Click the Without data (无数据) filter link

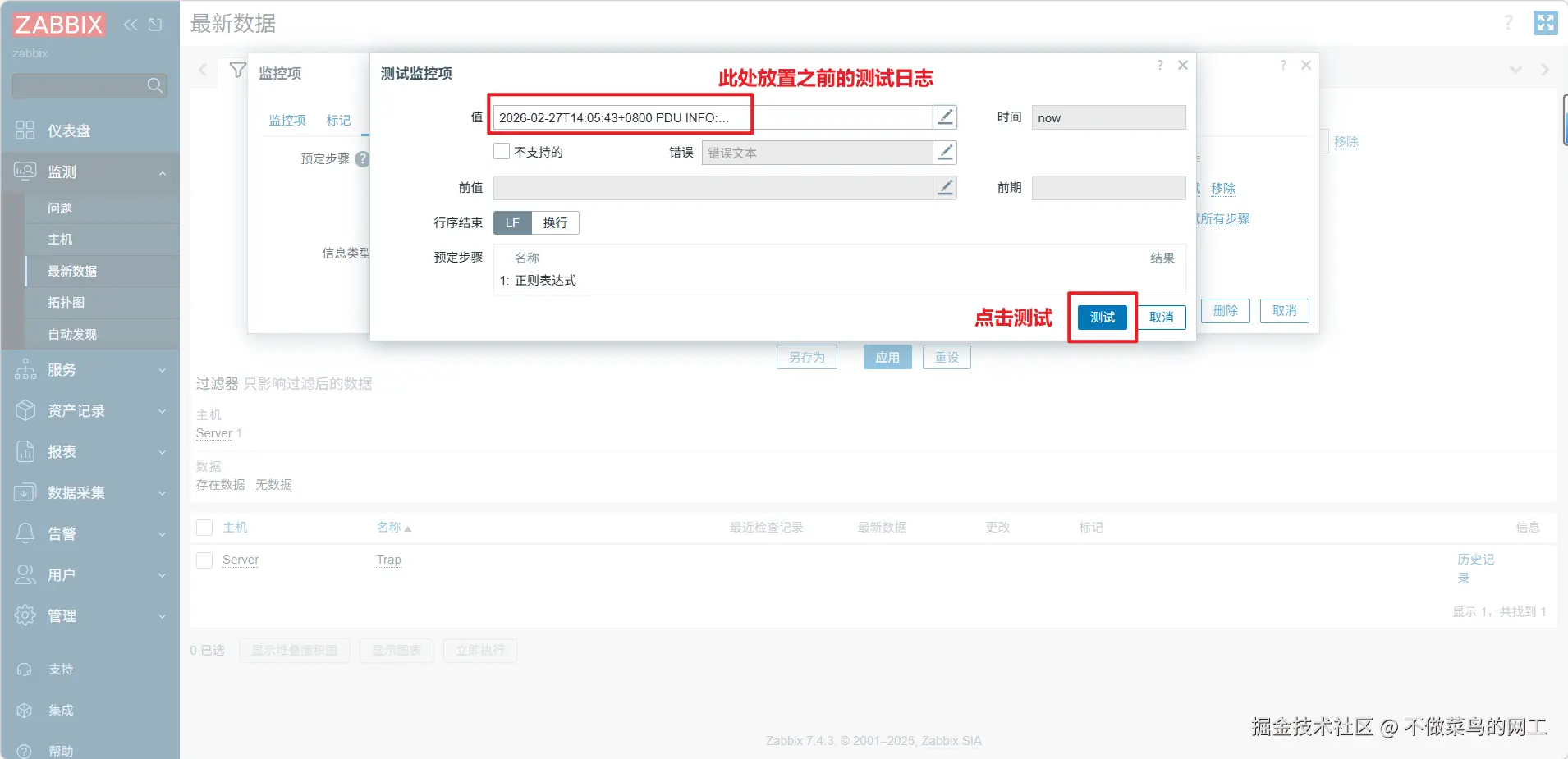273,485
